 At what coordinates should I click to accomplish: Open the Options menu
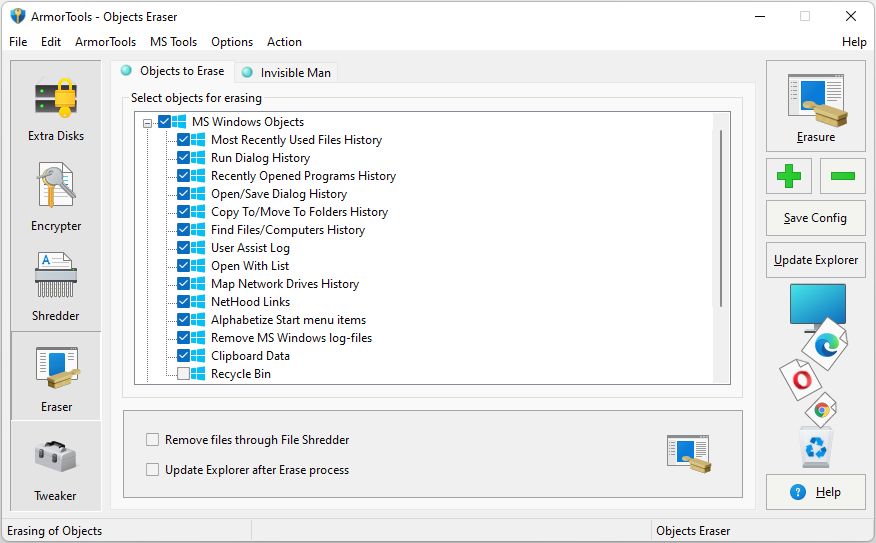point(232,42)
